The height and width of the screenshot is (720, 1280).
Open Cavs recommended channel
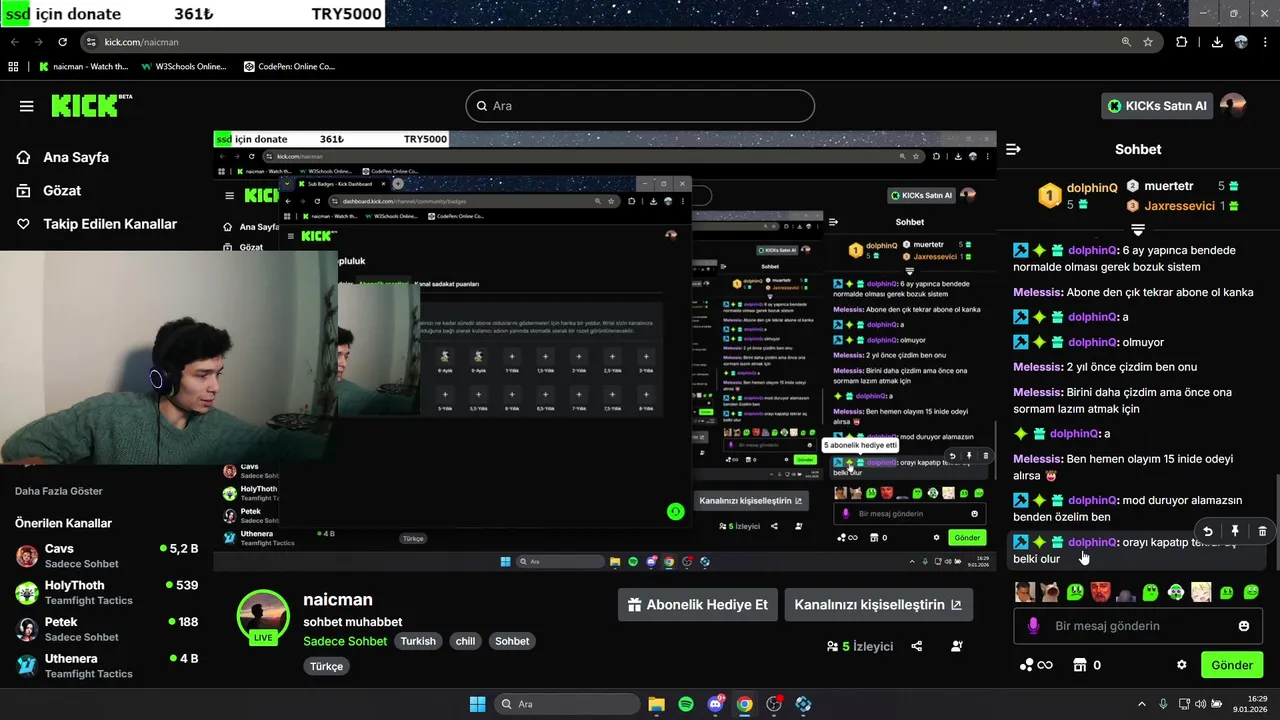pyautogui.click(x=106, y=556)
